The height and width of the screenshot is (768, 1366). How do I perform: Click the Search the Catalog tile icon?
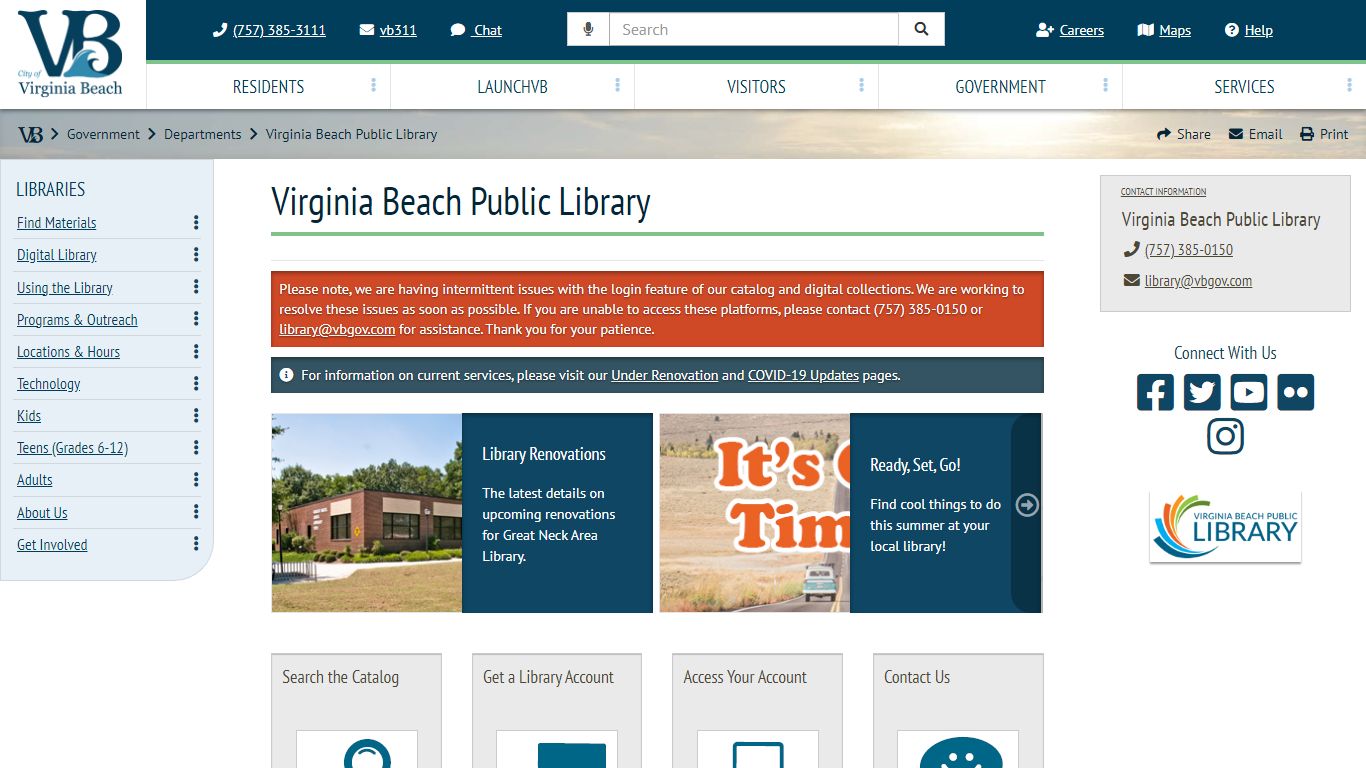coord(357,750)
